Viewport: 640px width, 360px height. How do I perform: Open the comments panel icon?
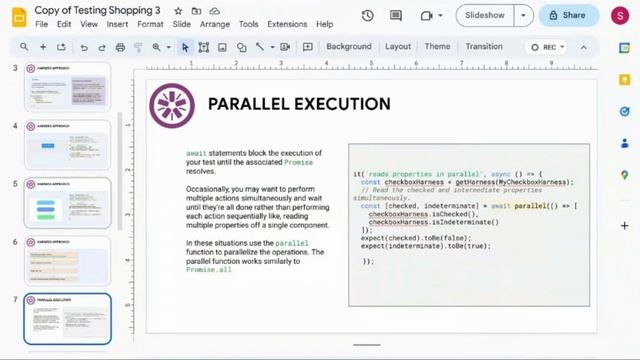pyautogui.click(x=396, y=16)
